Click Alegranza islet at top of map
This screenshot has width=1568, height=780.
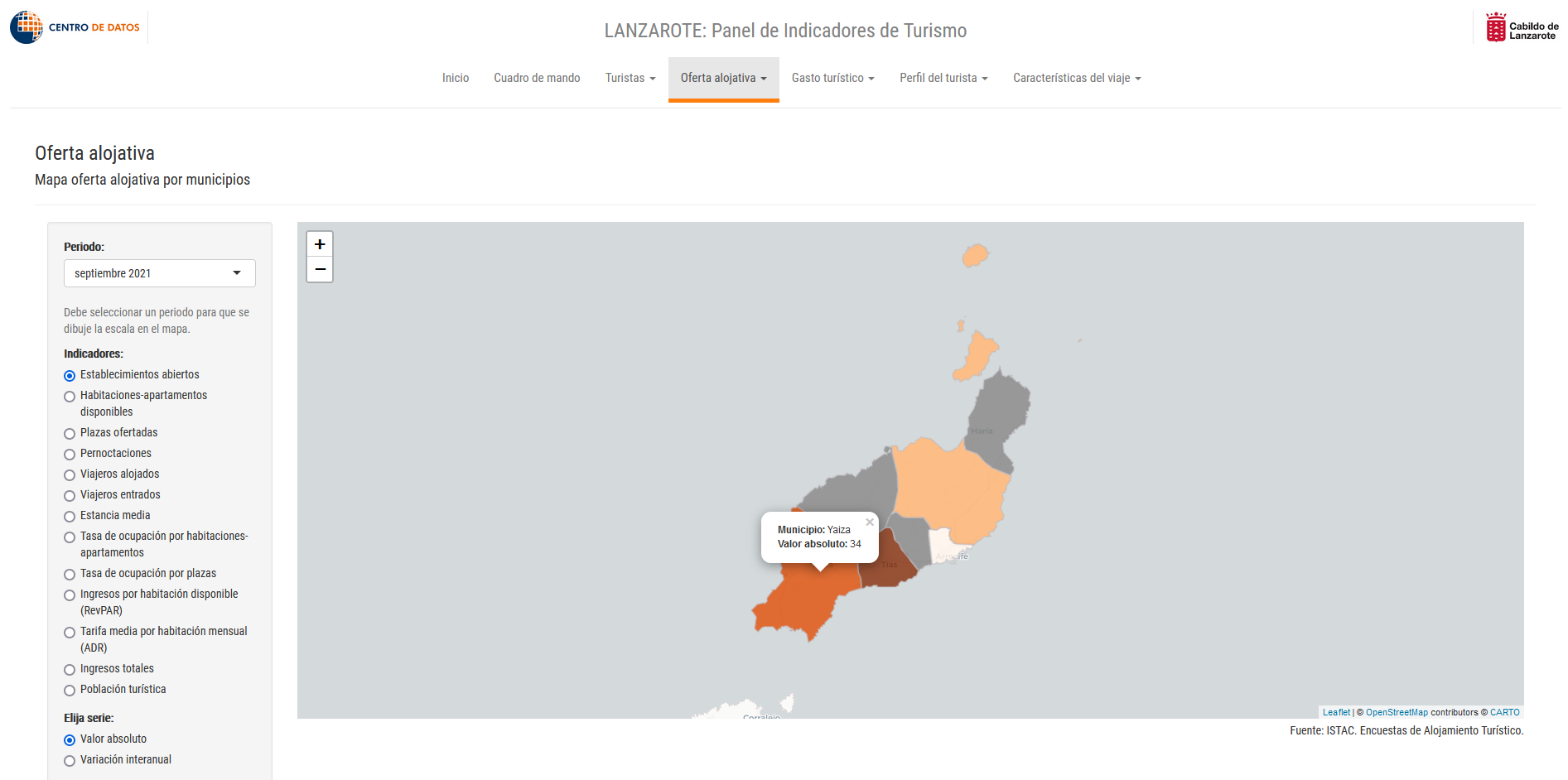(976, 255)
